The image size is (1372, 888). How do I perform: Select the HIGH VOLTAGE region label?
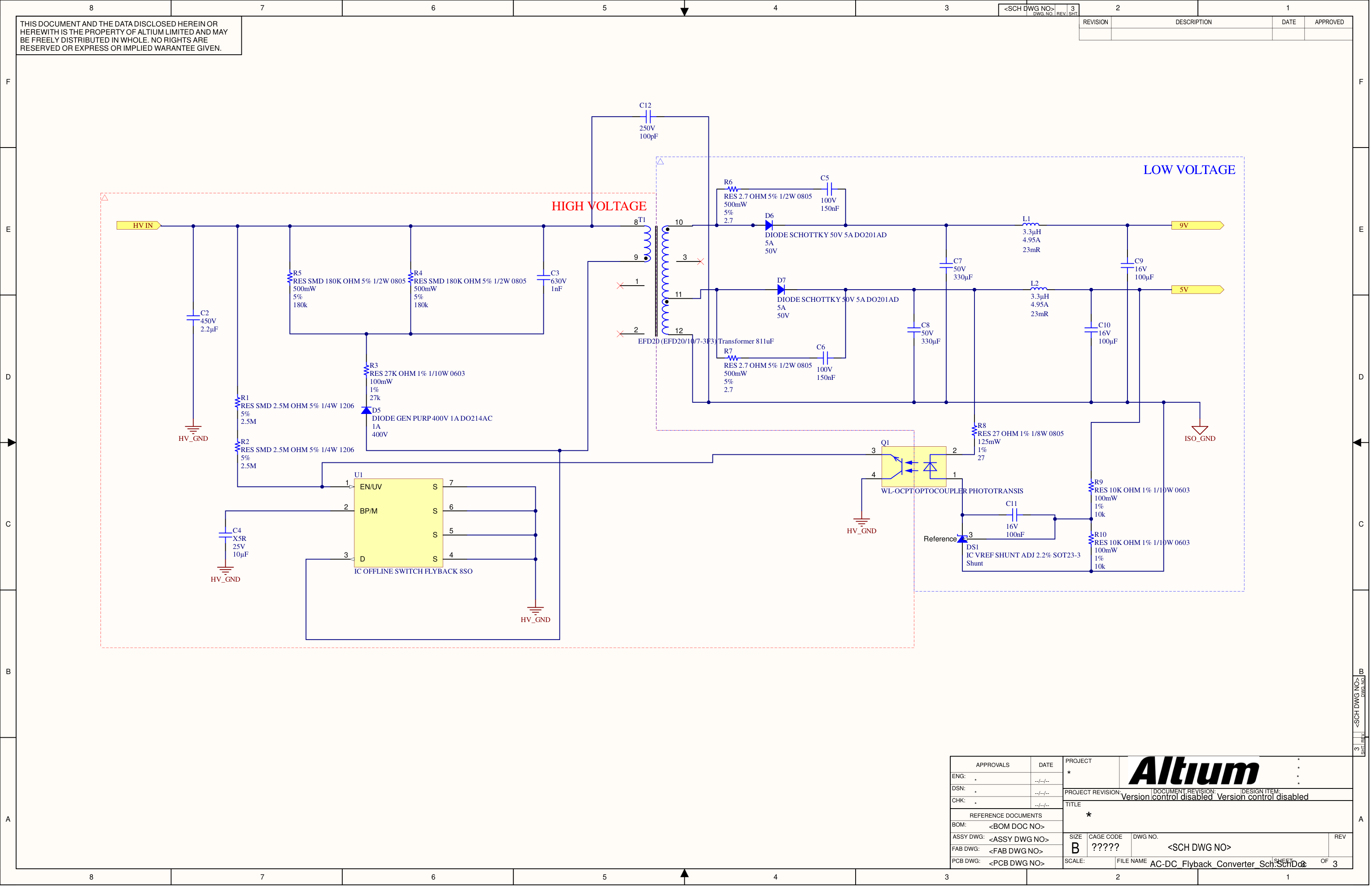click(x=599, y=206)
